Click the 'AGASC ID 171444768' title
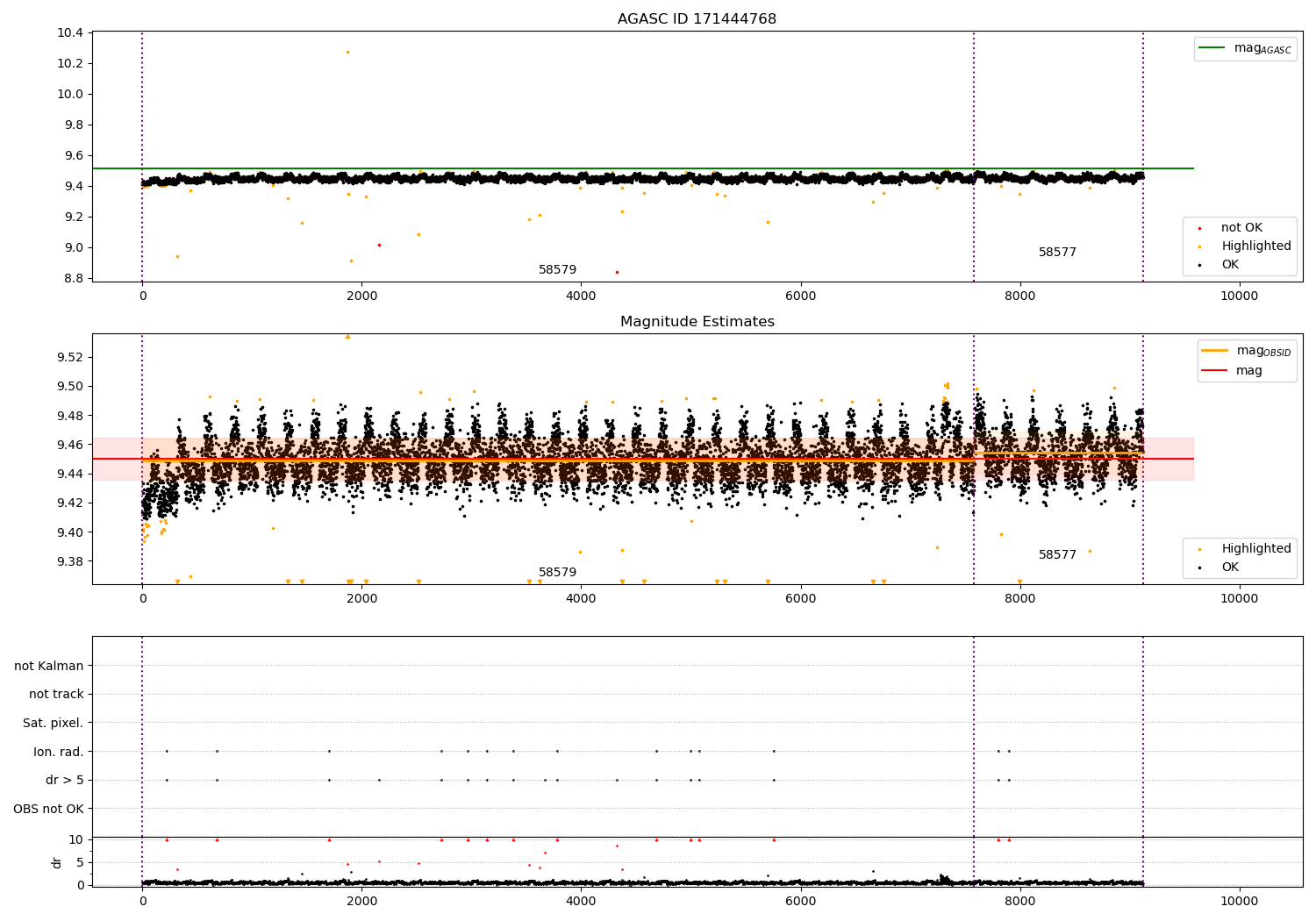1316x921 pixels. (697, 19)
